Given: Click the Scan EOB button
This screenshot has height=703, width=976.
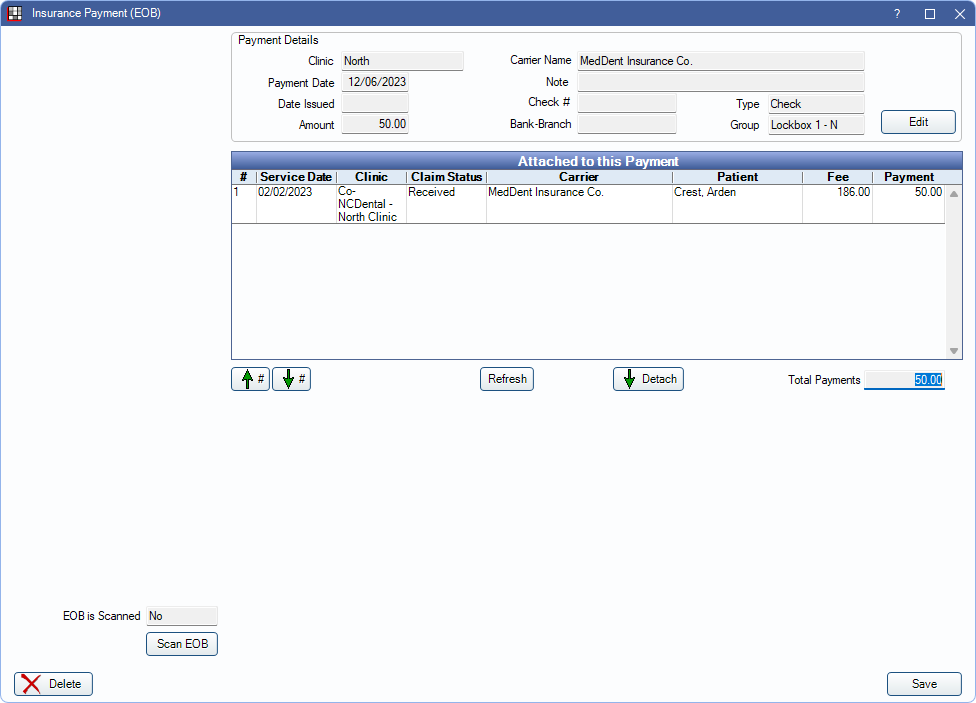Looking at the screenshot, I should tap(182, 644).
